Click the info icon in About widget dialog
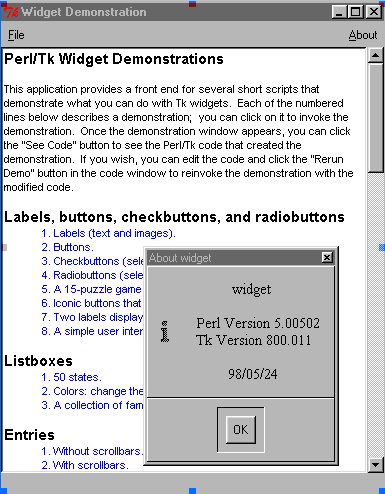Viewport: 385px width, 494px height. pyautogui.click(x=165, y=332)
